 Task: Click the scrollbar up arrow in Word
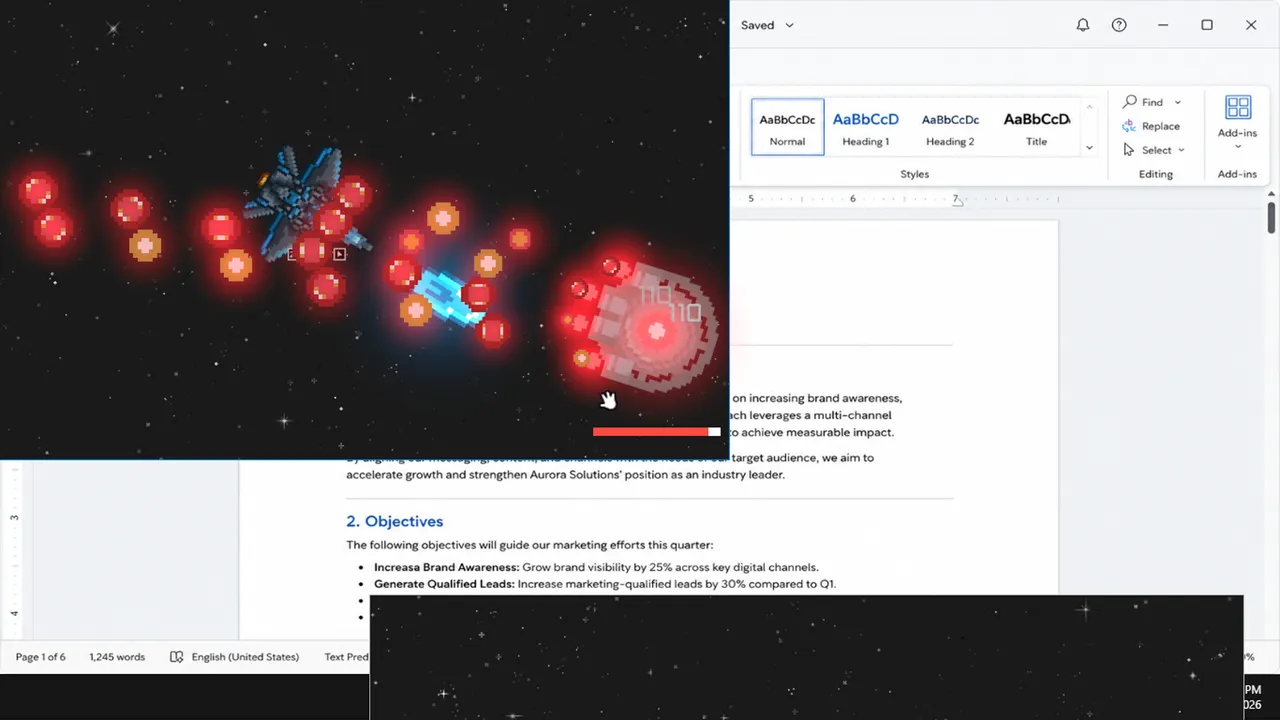(1272, 193)
